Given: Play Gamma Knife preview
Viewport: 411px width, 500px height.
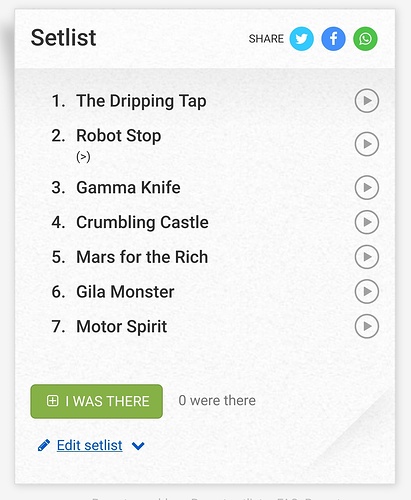Looking at the screenshot, I should click(367, 187).
